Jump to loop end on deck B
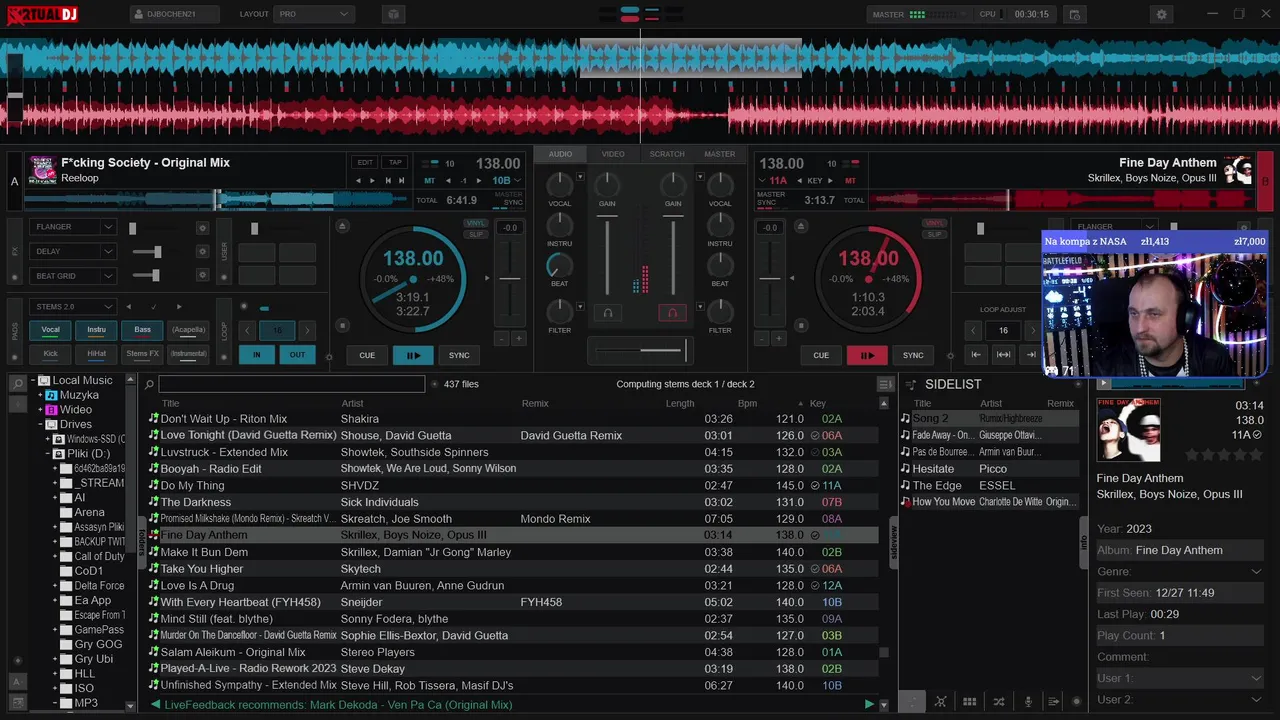This screenshot has width=1280, height=720. coord(1031,355)
